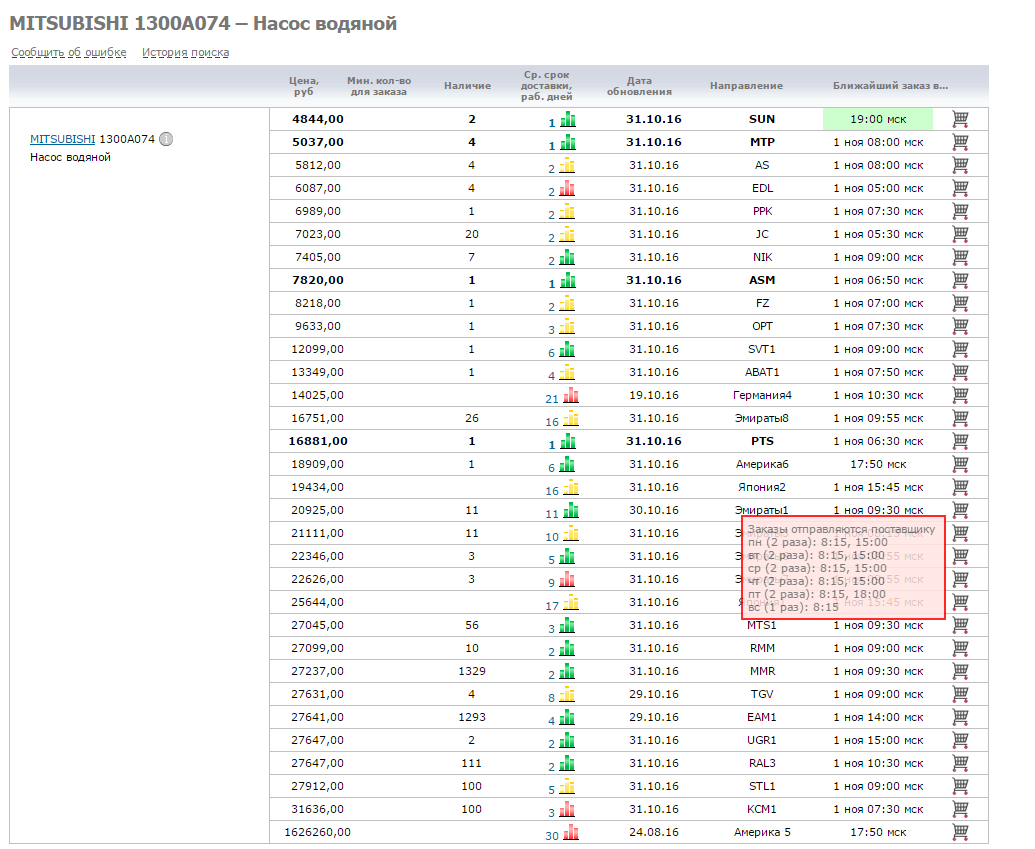Click the yellow delivery chart icon for Япония2
The width and height of the screenshot is (1035, 849).
pos(570,487)
